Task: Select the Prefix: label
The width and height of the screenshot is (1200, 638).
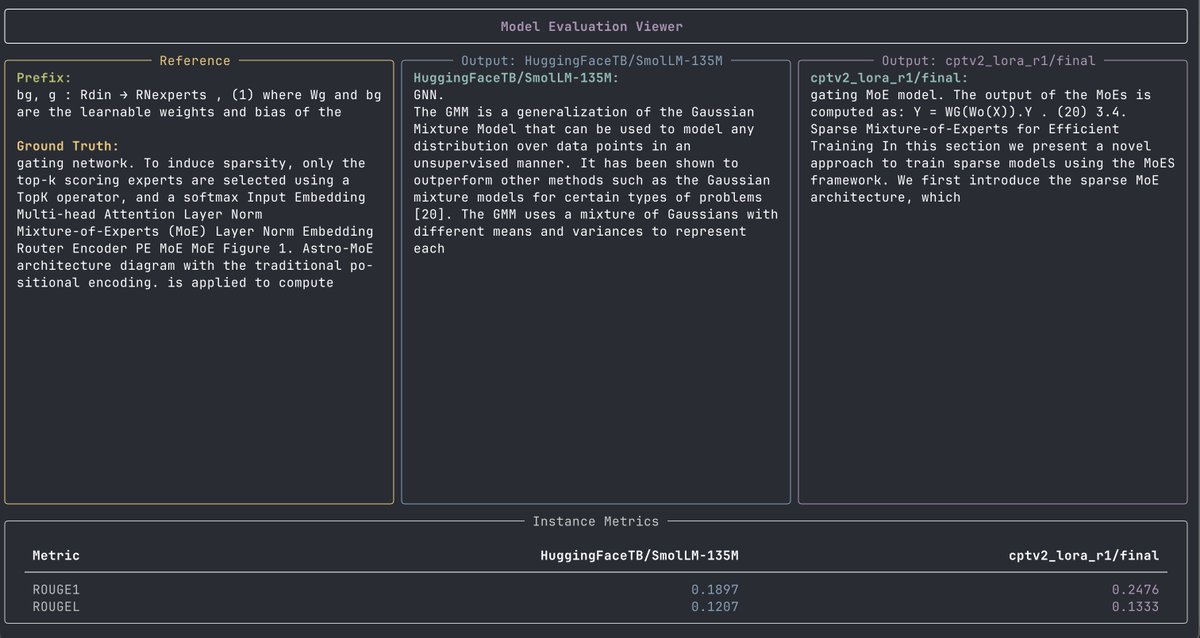Action: point(44,78)
